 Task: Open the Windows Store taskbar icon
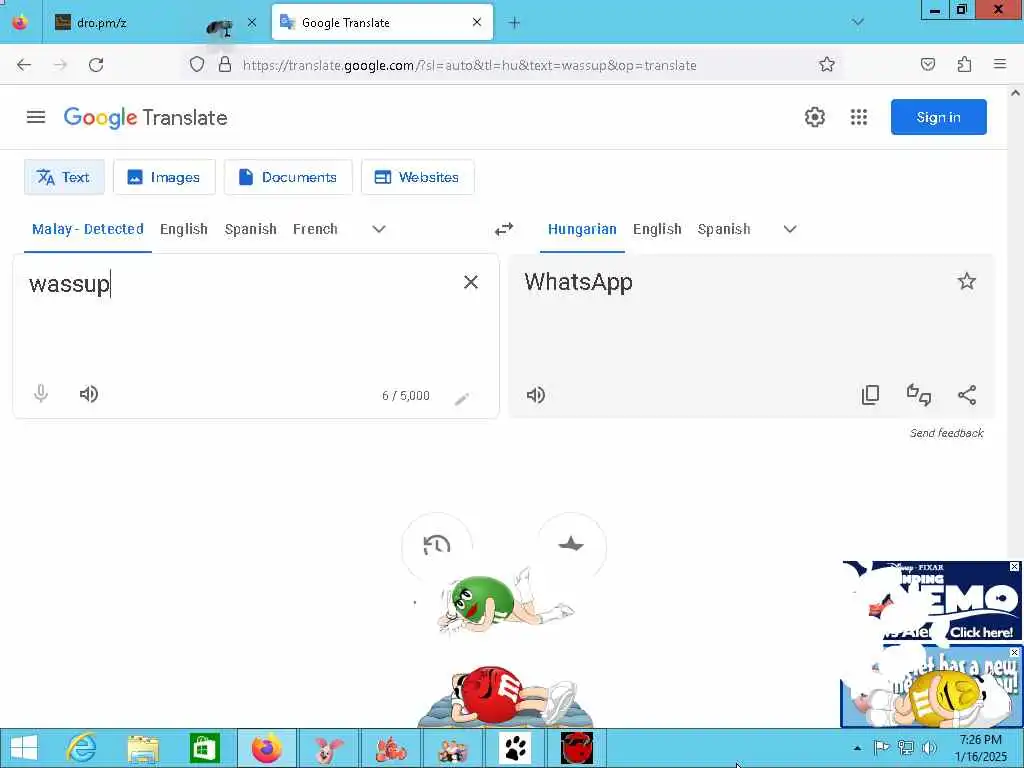pyautogui.click(x=204, y=748)
